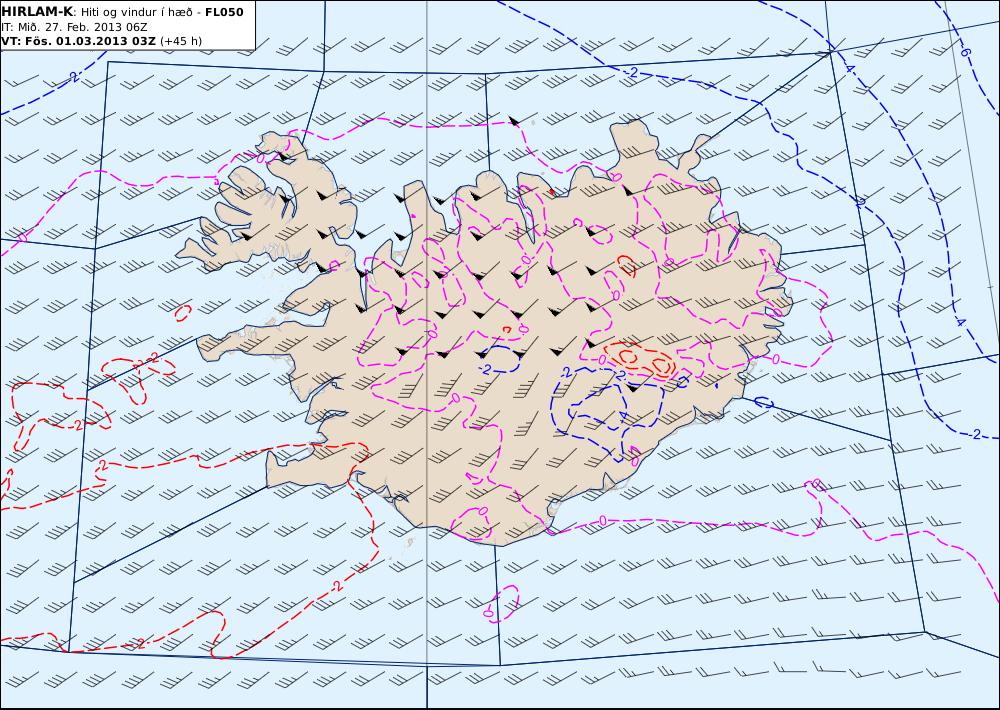Select the 'VT: Fös. 01.03.2013 03Z' valid time

tap(78, 41)
